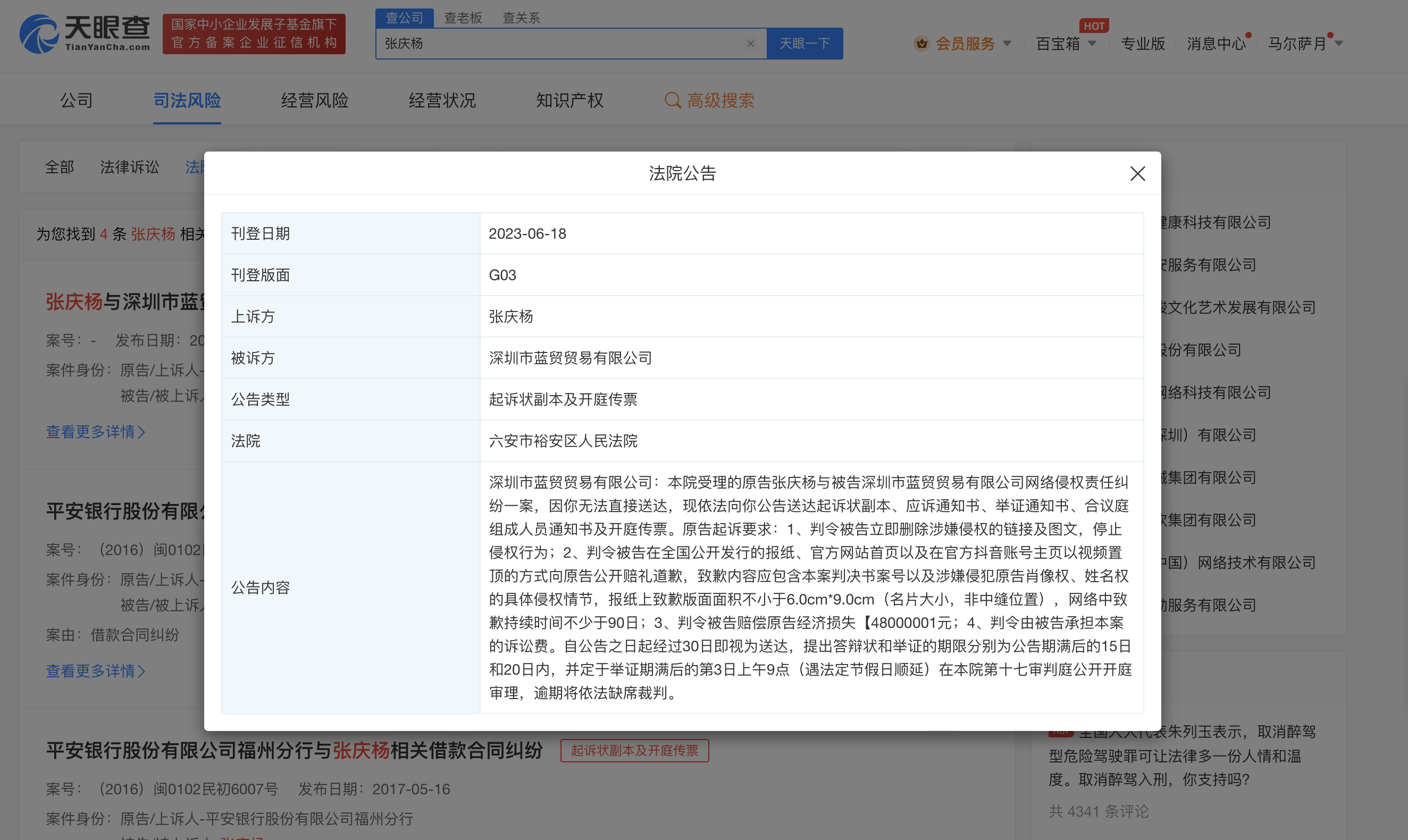Switch to the 查关系 search tab
The height and width of the screenshot is (840, 1408).
[522, 18]
